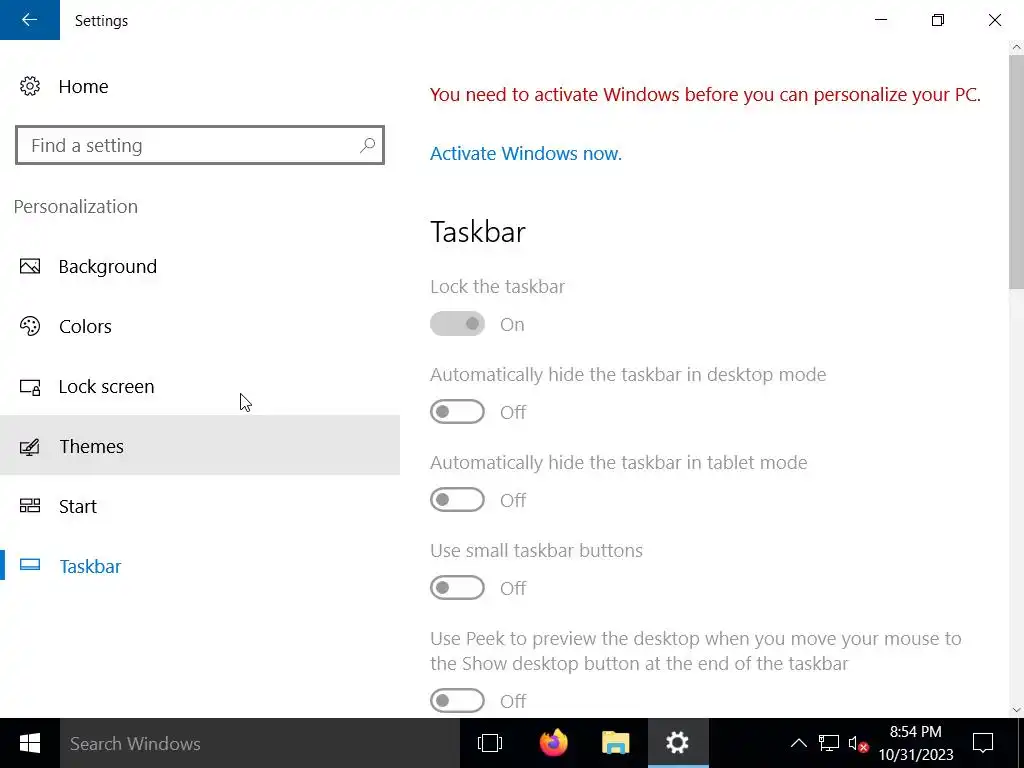1024x768 pixels.
Task: Click the back arrow in Settings
Action: click(x=29, y=20)
